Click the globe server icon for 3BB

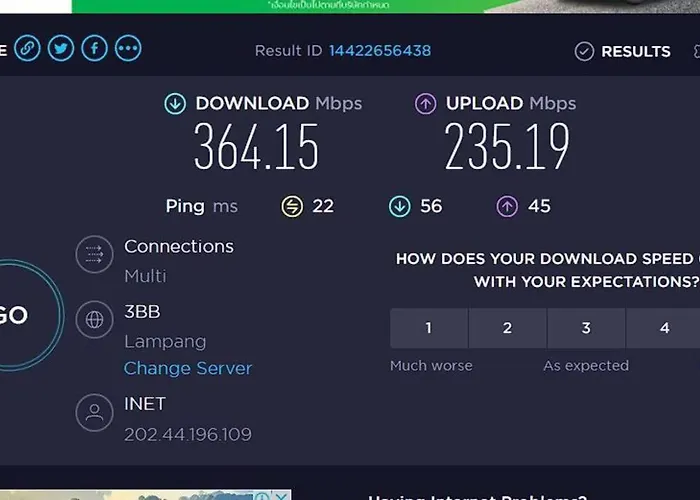94,320
